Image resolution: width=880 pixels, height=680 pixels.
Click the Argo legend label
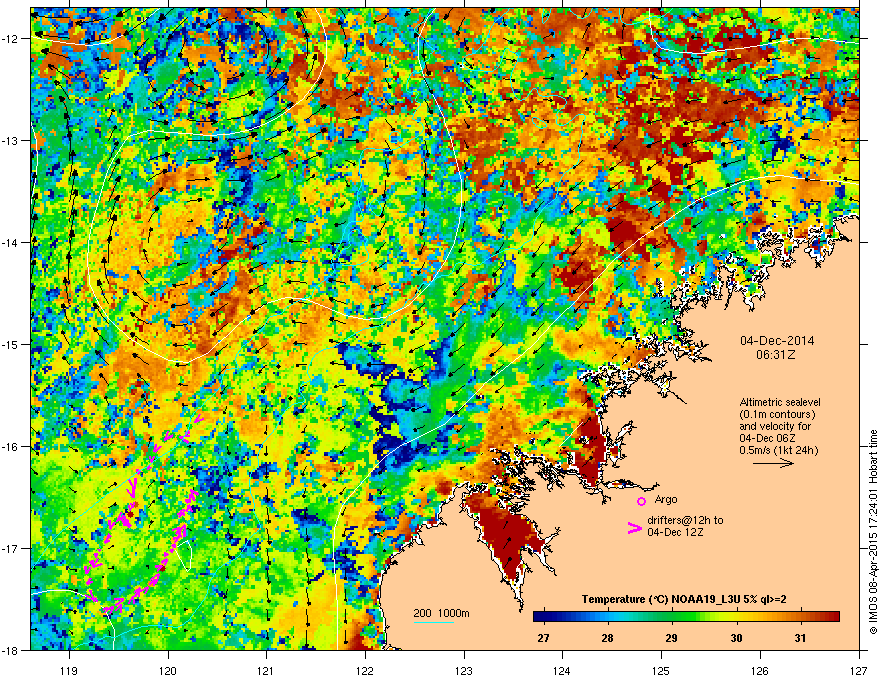coord(666,499)
